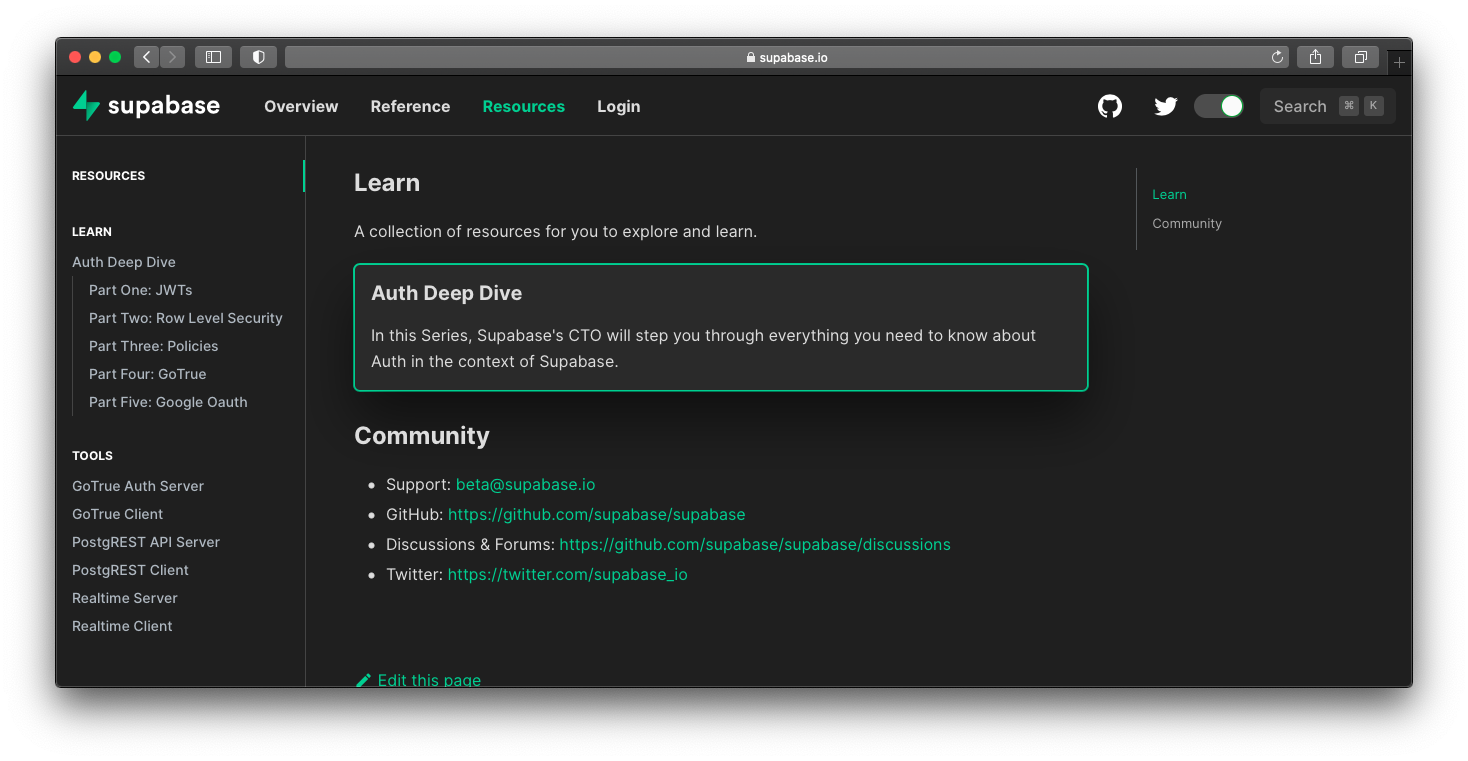Click the supabase wordmark text

pos(164,106)
